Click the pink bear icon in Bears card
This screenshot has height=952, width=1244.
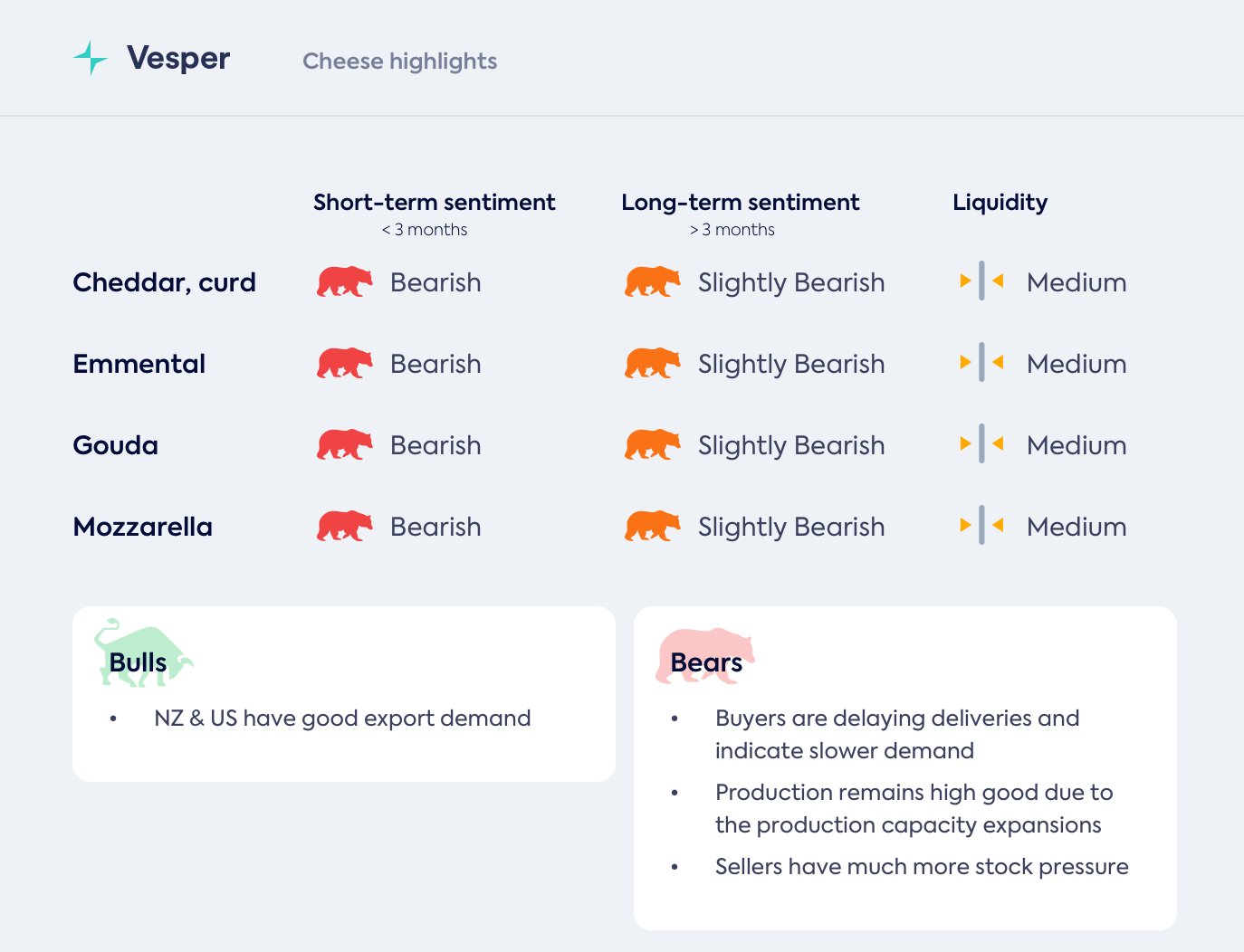point(704,655)
